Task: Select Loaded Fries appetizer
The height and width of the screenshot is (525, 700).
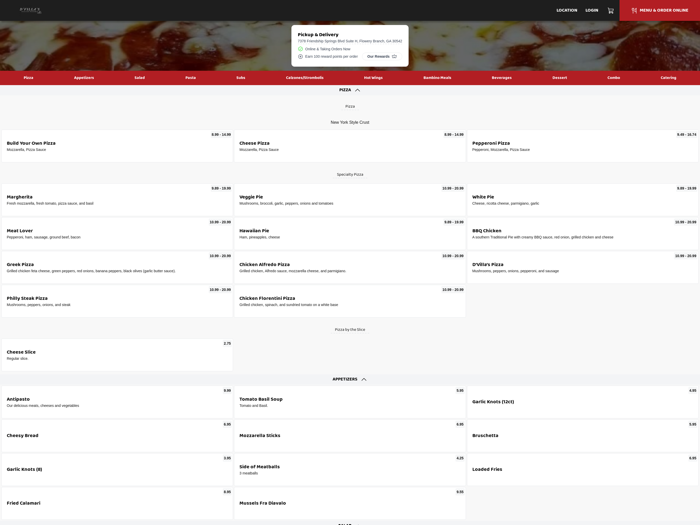Action: coord(583,470)
